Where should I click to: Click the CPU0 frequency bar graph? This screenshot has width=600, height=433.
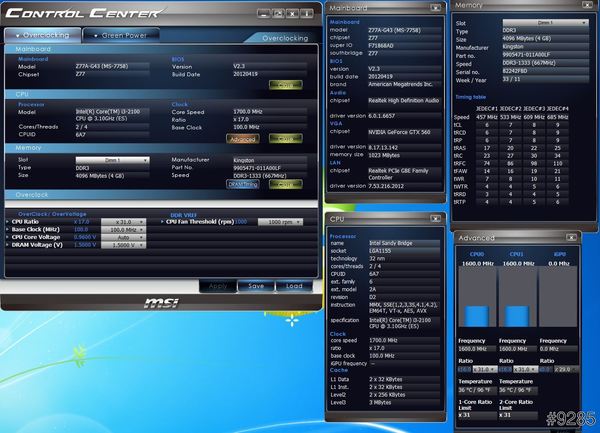(x=476, y=301)
